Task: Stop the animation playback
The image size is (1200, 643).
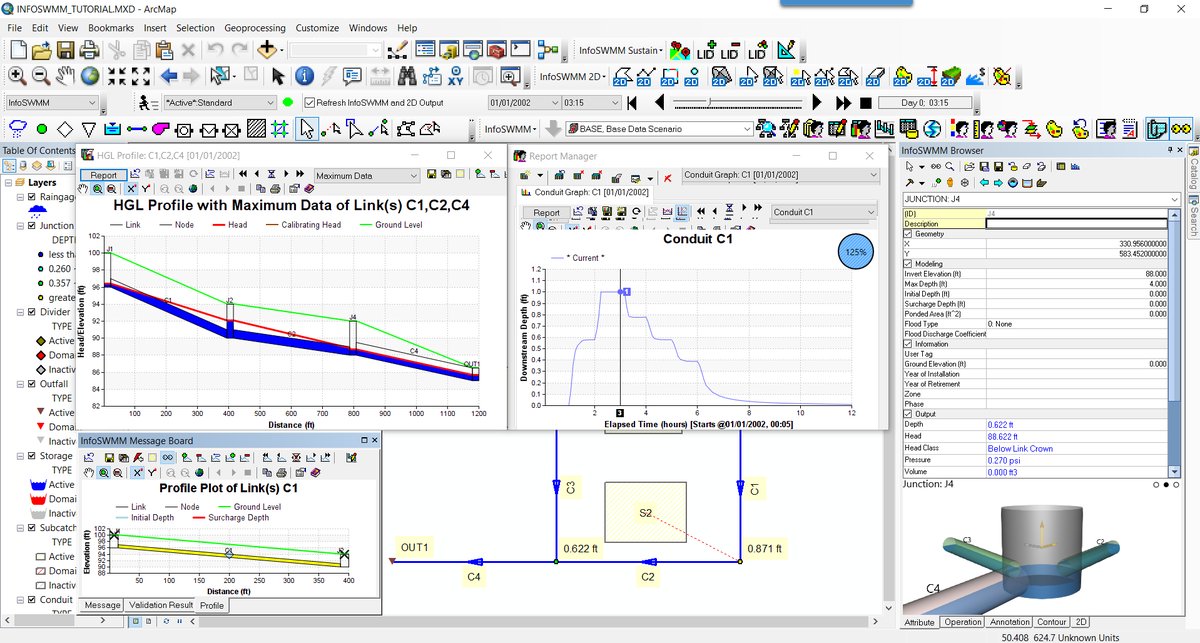Action: pos(865,102)
